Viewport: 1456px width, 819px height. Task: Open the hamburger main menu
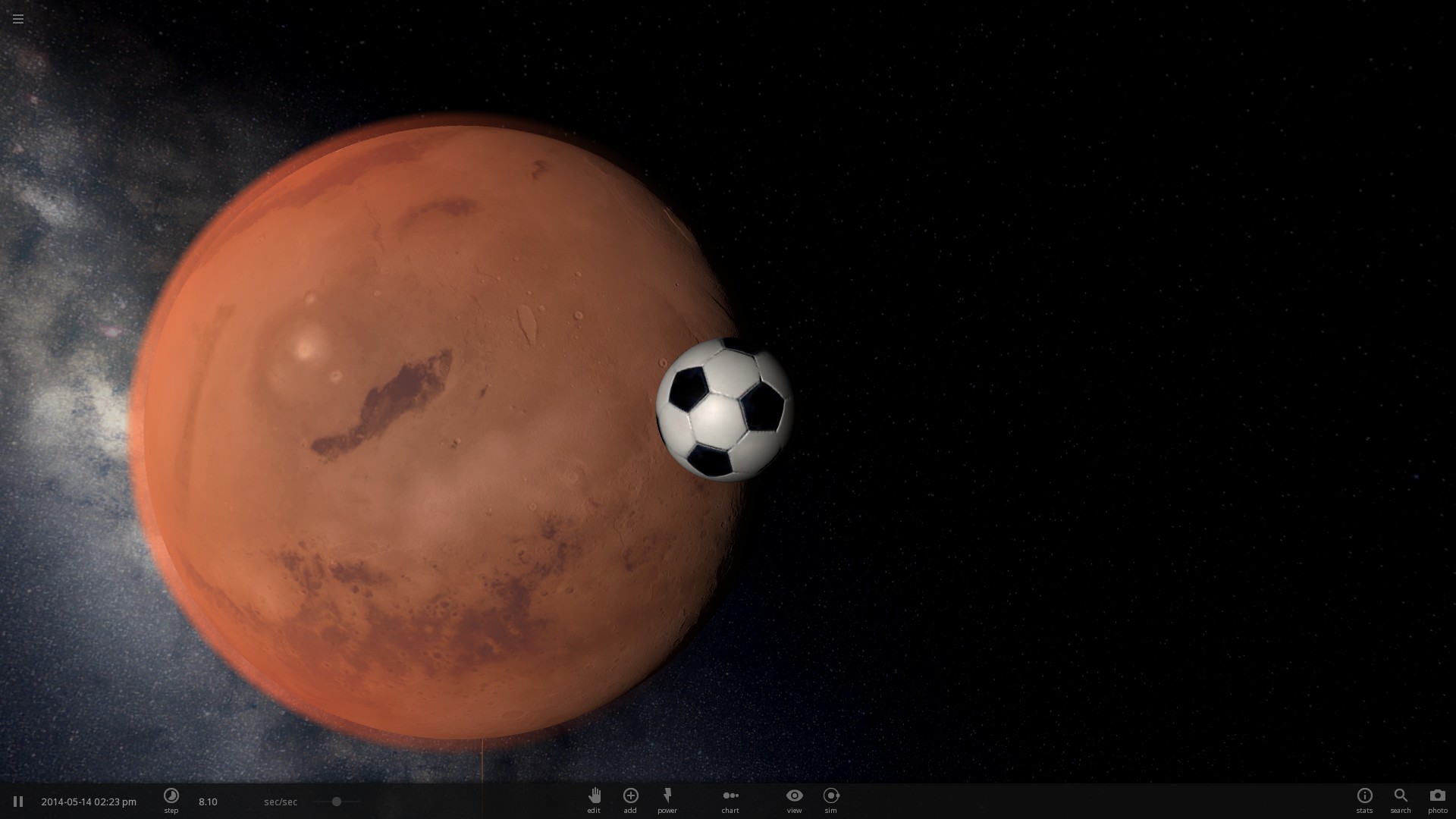(18, 19)
